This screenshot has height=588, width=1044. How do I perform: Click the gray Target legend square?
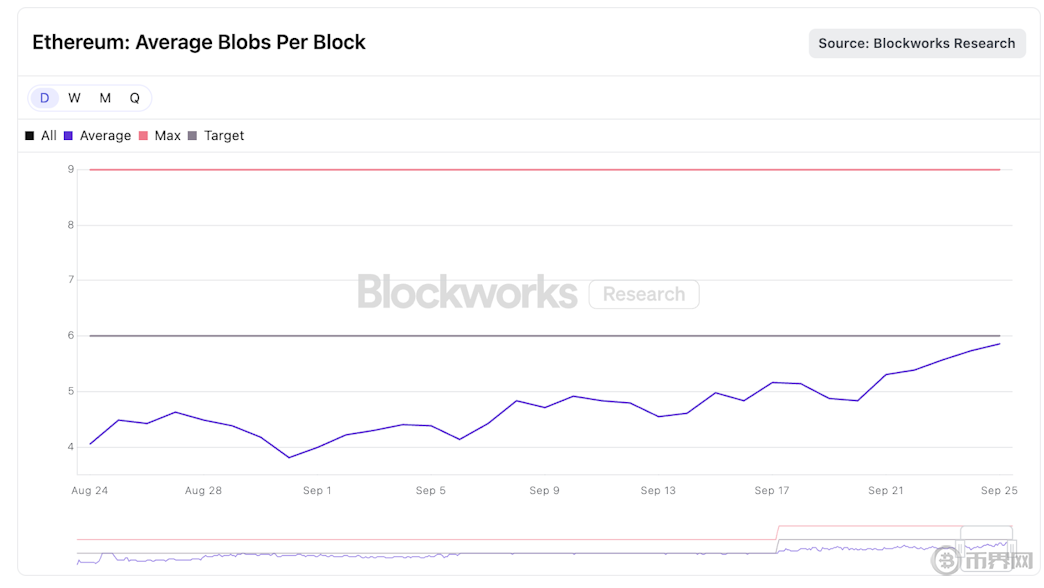pyautogui.click(x=193, y=136)
